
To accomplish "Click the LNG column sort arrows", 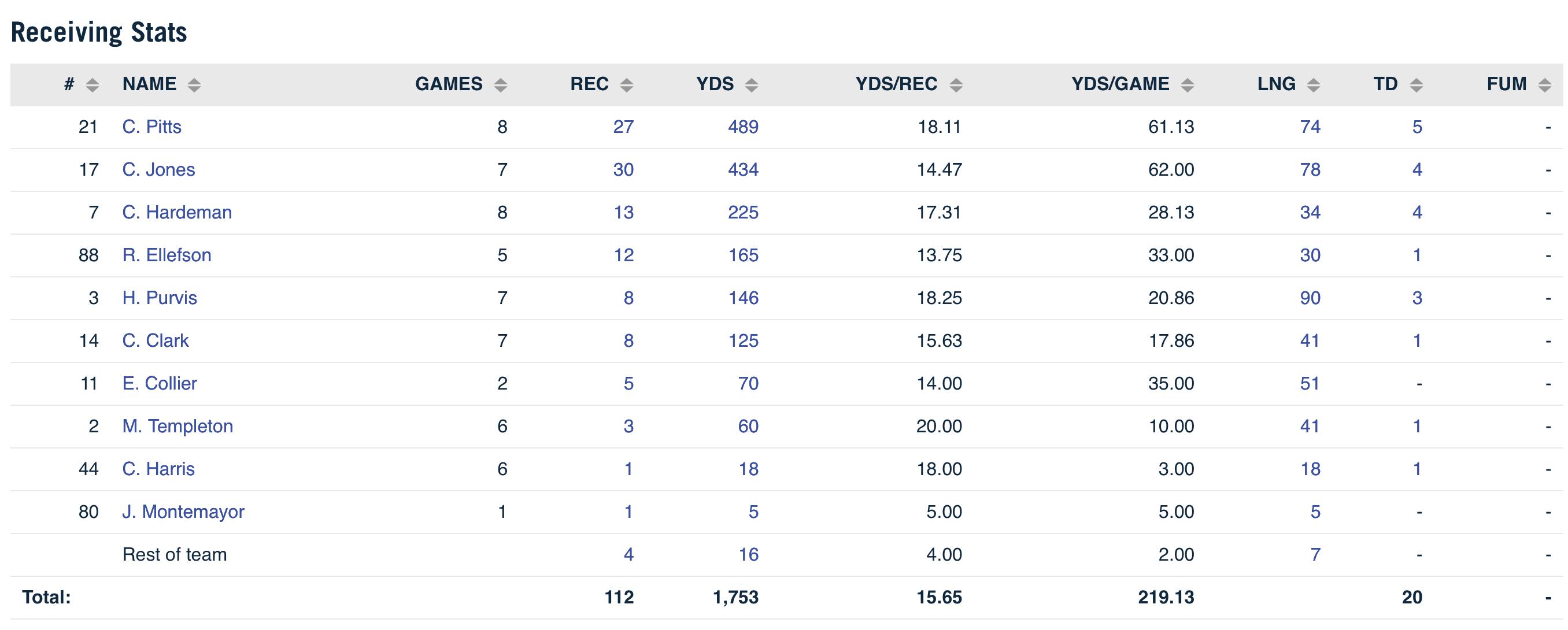I will pyautogui.click(x=1314, y=84).
